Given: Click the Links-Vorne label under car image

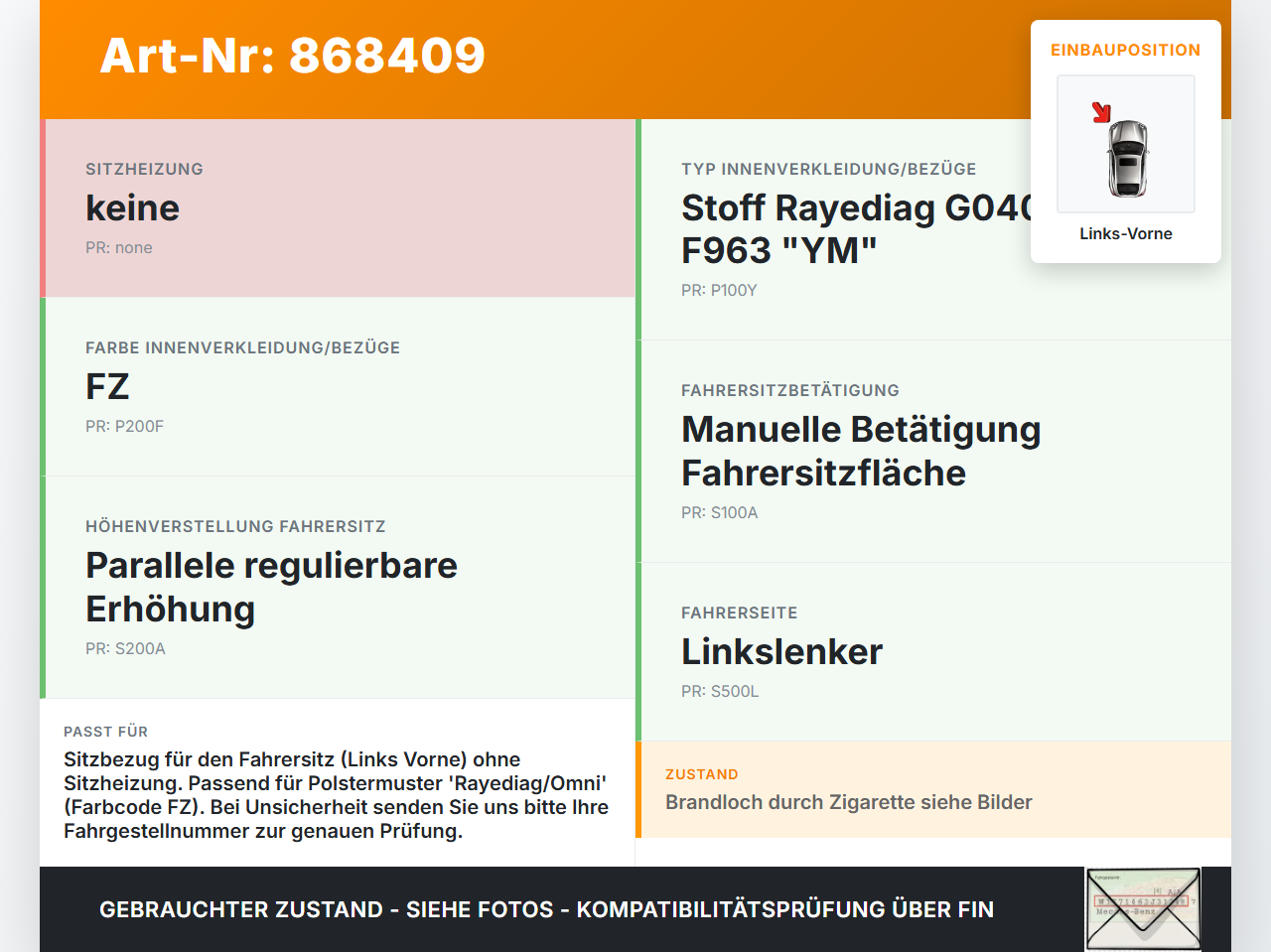Looking at the screenshot, I should tap(1126, 233).
